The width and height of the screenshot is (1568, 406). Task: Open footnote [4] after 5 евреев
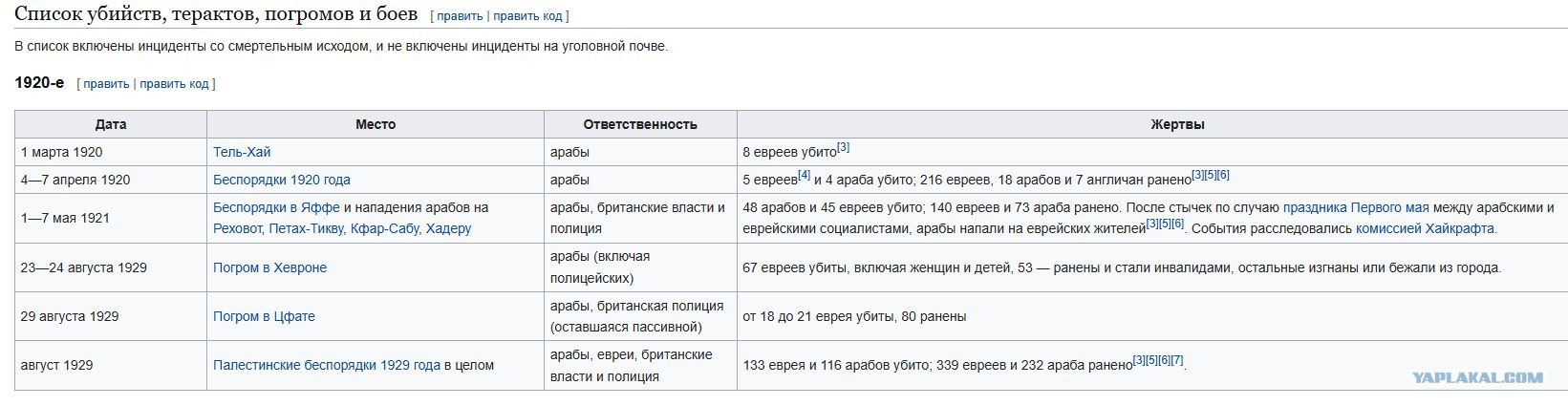coord(804,175)
